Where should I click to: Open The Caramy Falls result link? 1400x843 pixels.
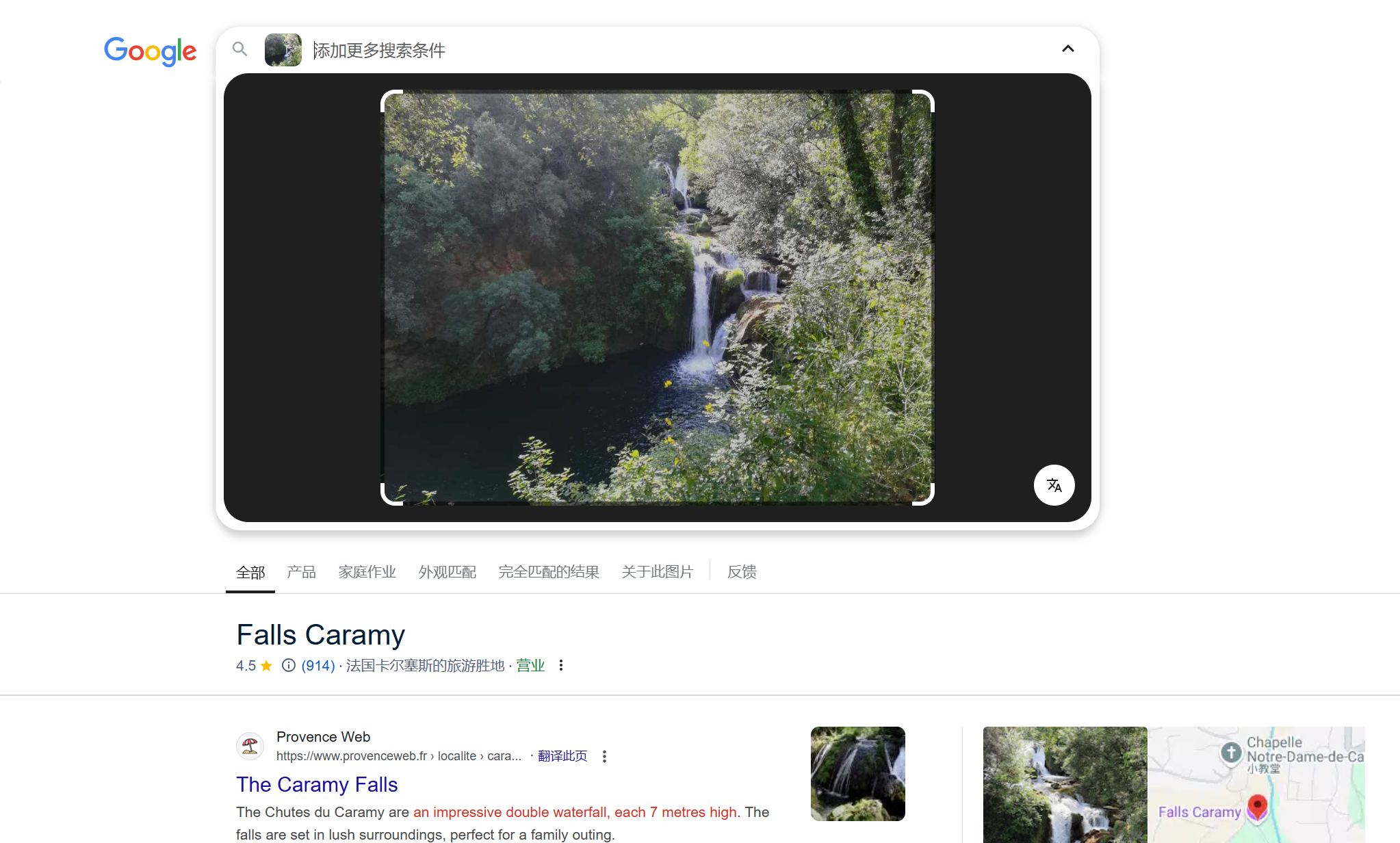click(317, 785)
